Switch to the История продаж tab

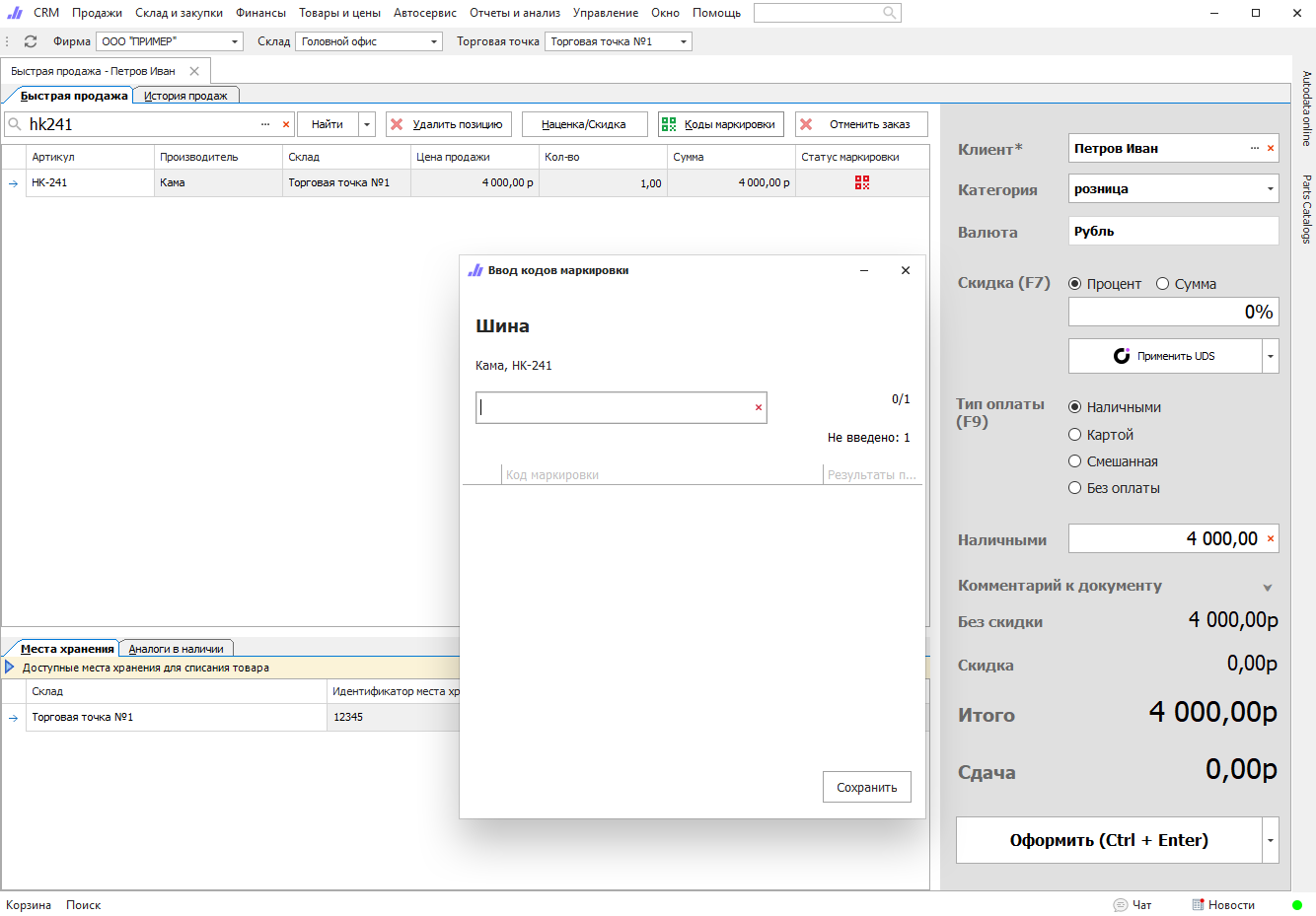coord(185,96)
